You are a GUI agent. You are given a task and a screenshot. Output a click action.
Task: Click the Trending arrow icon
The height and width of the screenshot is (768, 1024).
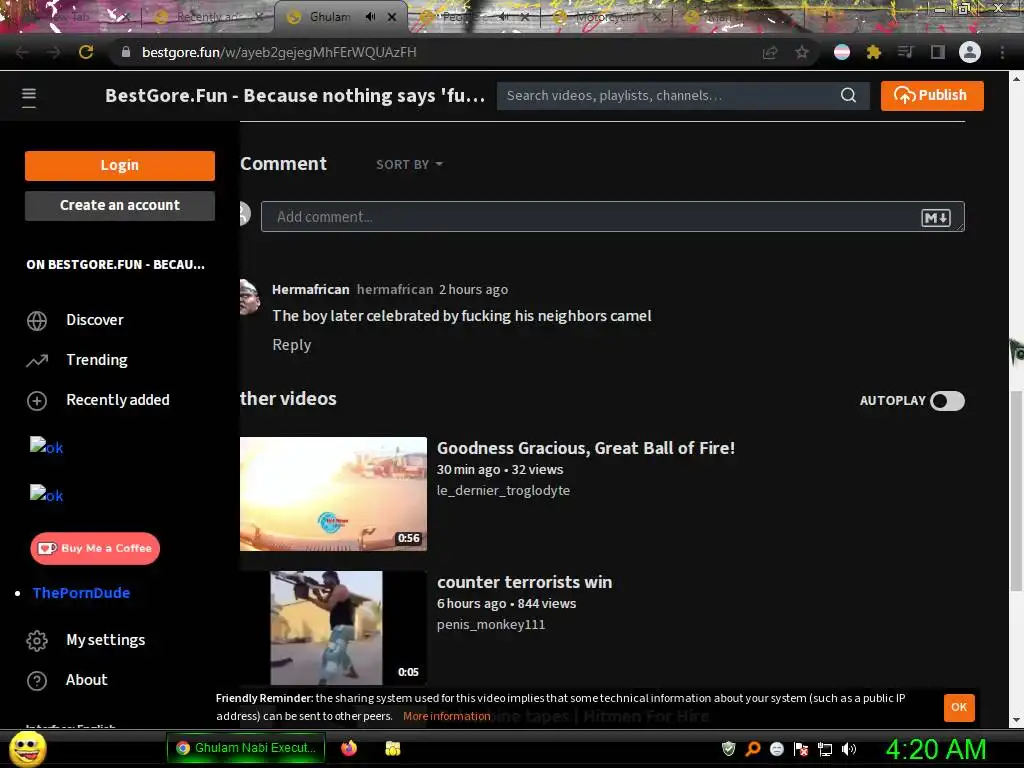click(x=37, y=360)
